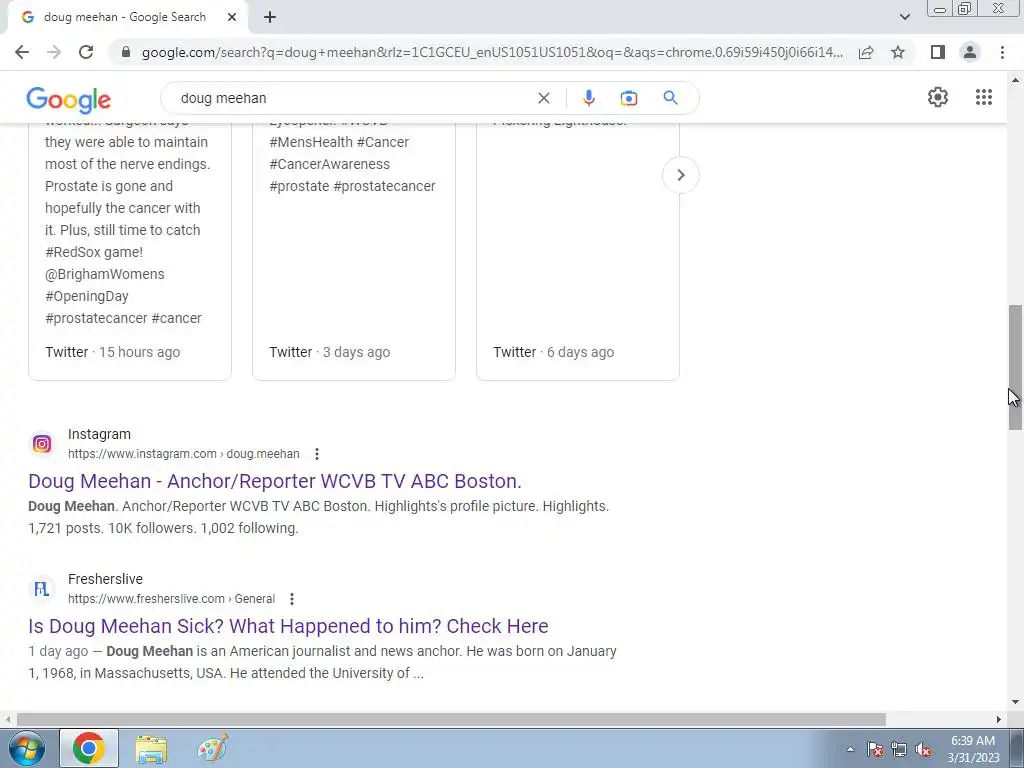
Task: Open the Chrome profile avatar menu
Action: coord(970,52)
